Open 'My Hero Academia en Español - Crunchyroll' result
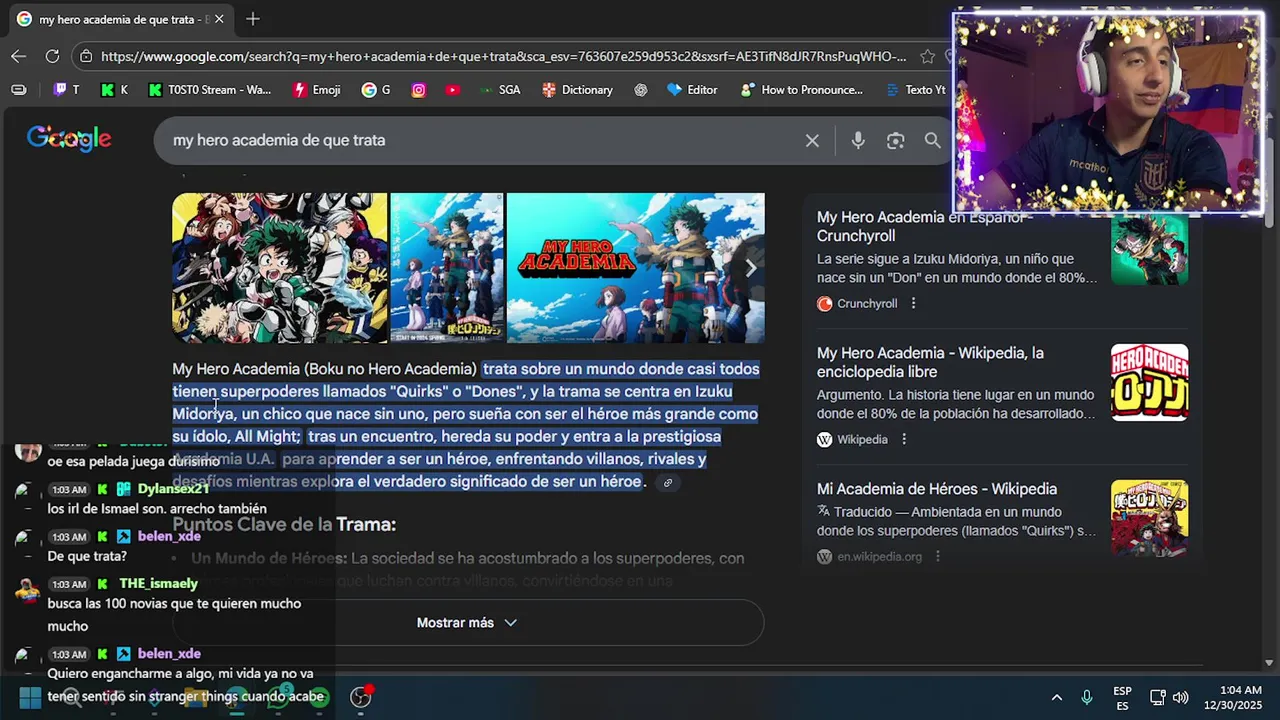Image resolution: width=1280 pixels, height=720 pixels. [x=925, y=226]
